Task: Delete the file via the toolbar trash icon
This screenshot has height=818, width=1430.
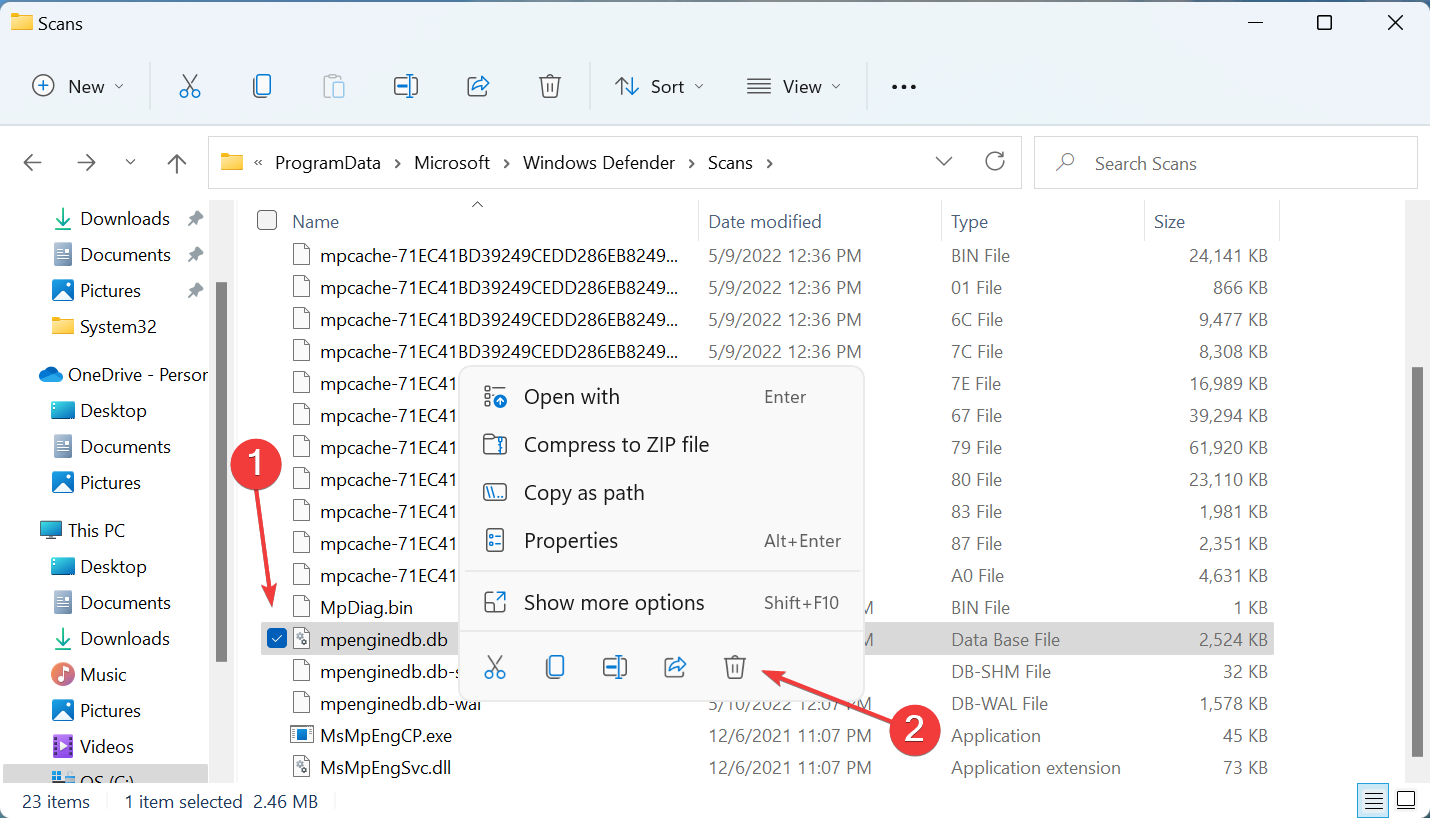Action: [x=550, y=86]
